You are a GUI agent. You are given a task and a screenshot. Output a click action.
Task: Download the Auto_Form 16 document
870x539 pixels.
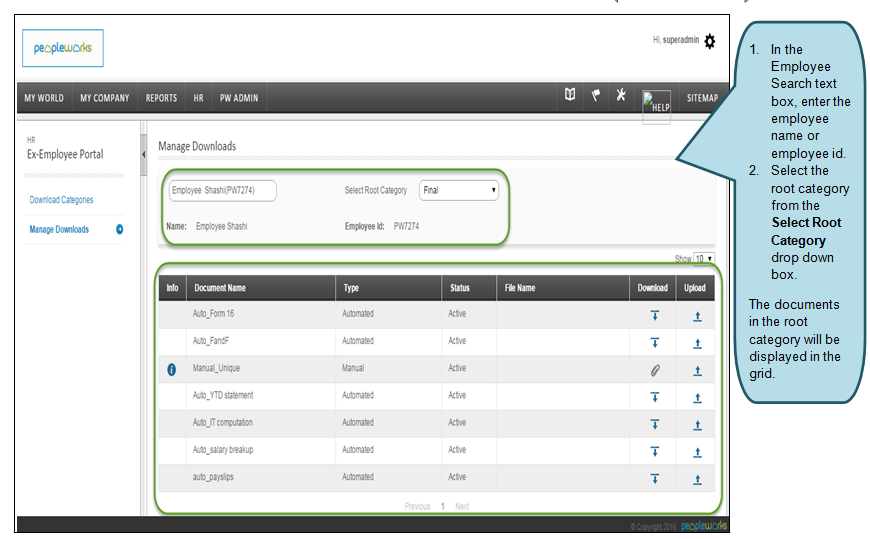click(x=654, y=315)
